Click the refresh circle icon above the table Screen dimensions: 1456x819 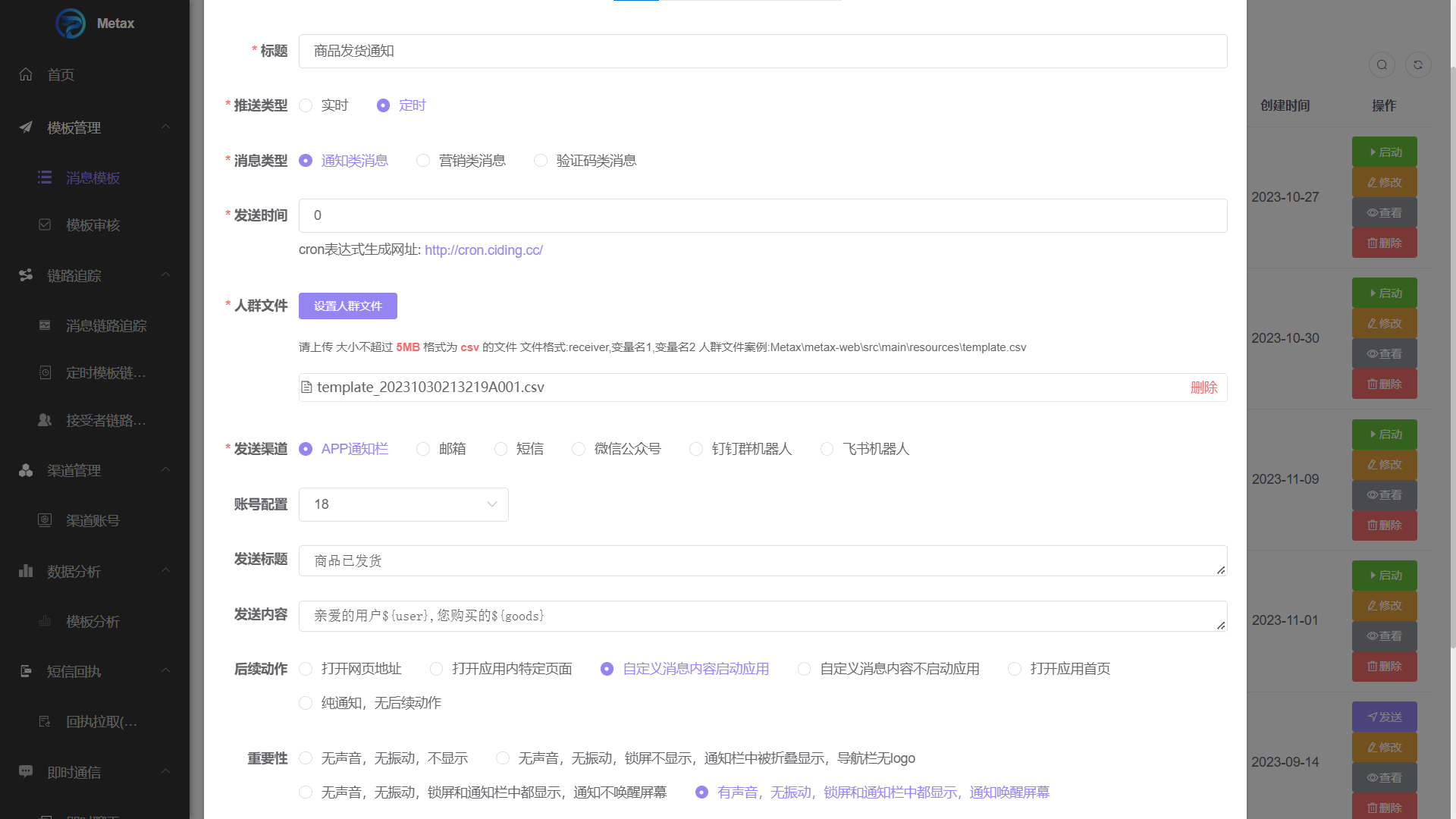pos(1418,64)
